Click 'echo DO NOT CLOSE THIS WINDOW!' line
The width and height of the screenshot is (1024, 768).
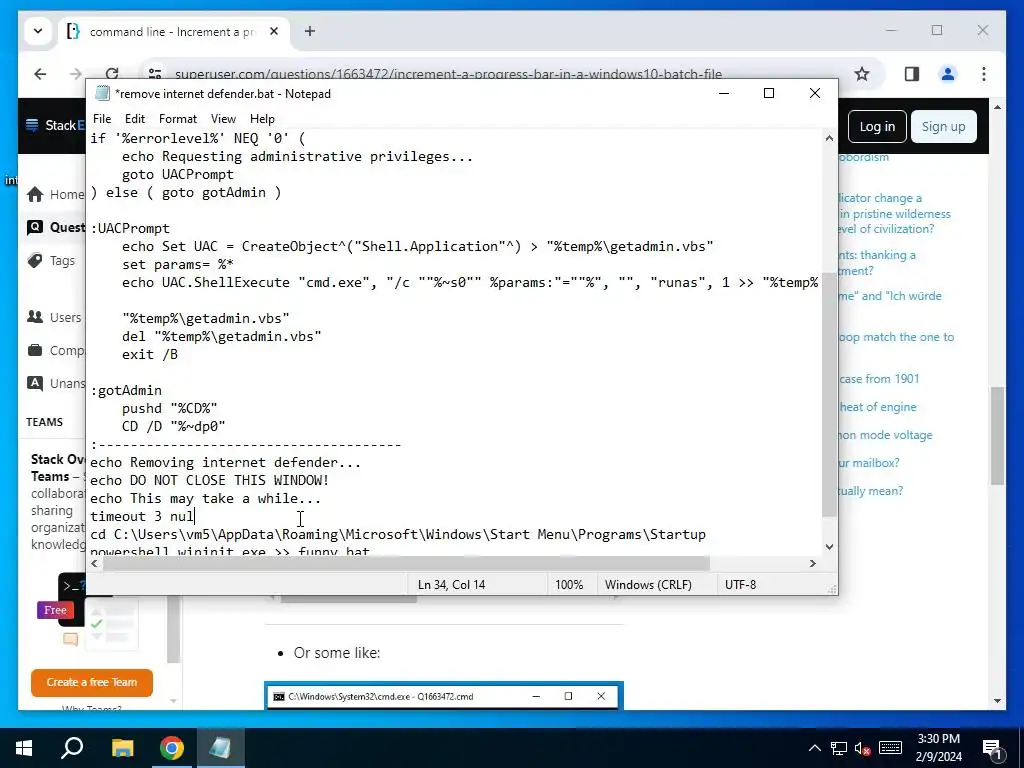coord(210,480)
